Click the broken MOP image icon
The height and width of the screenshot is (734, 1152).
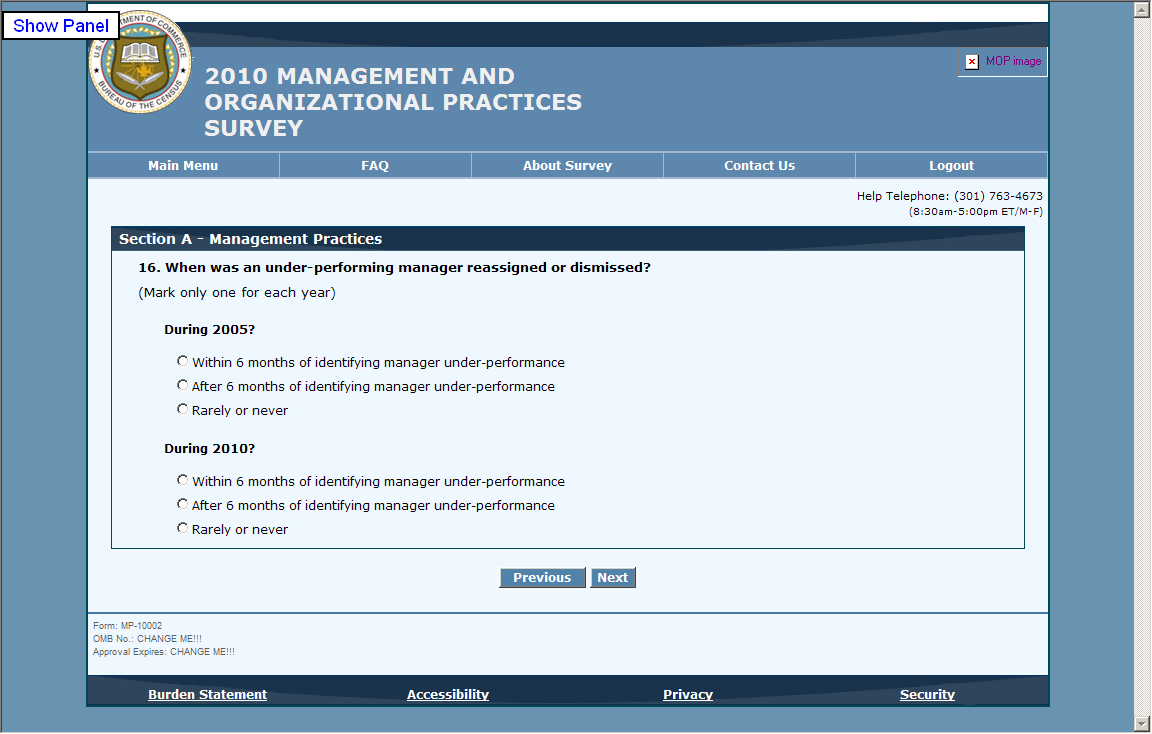[x=971, y=62]
